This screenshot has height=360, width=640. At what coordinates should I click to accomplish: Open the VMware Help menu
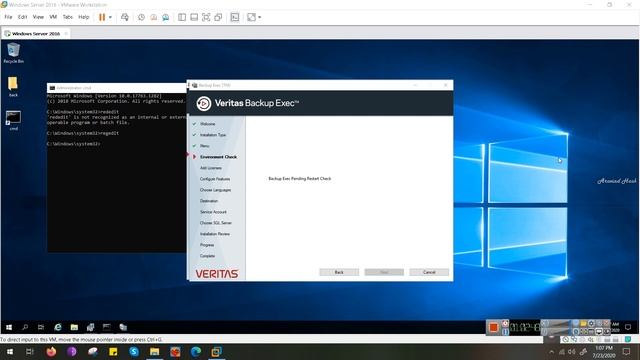(x=84, y=17)
